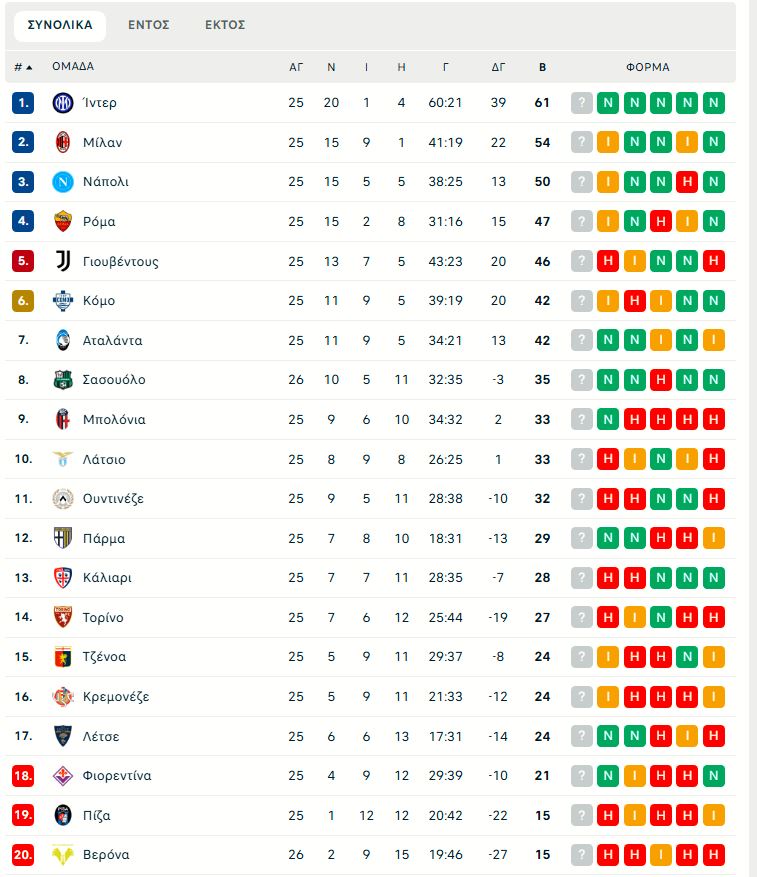Click Pisa's red position 19 badge
Viewport: 757px width, 877px height.
(x=23, y=815)
